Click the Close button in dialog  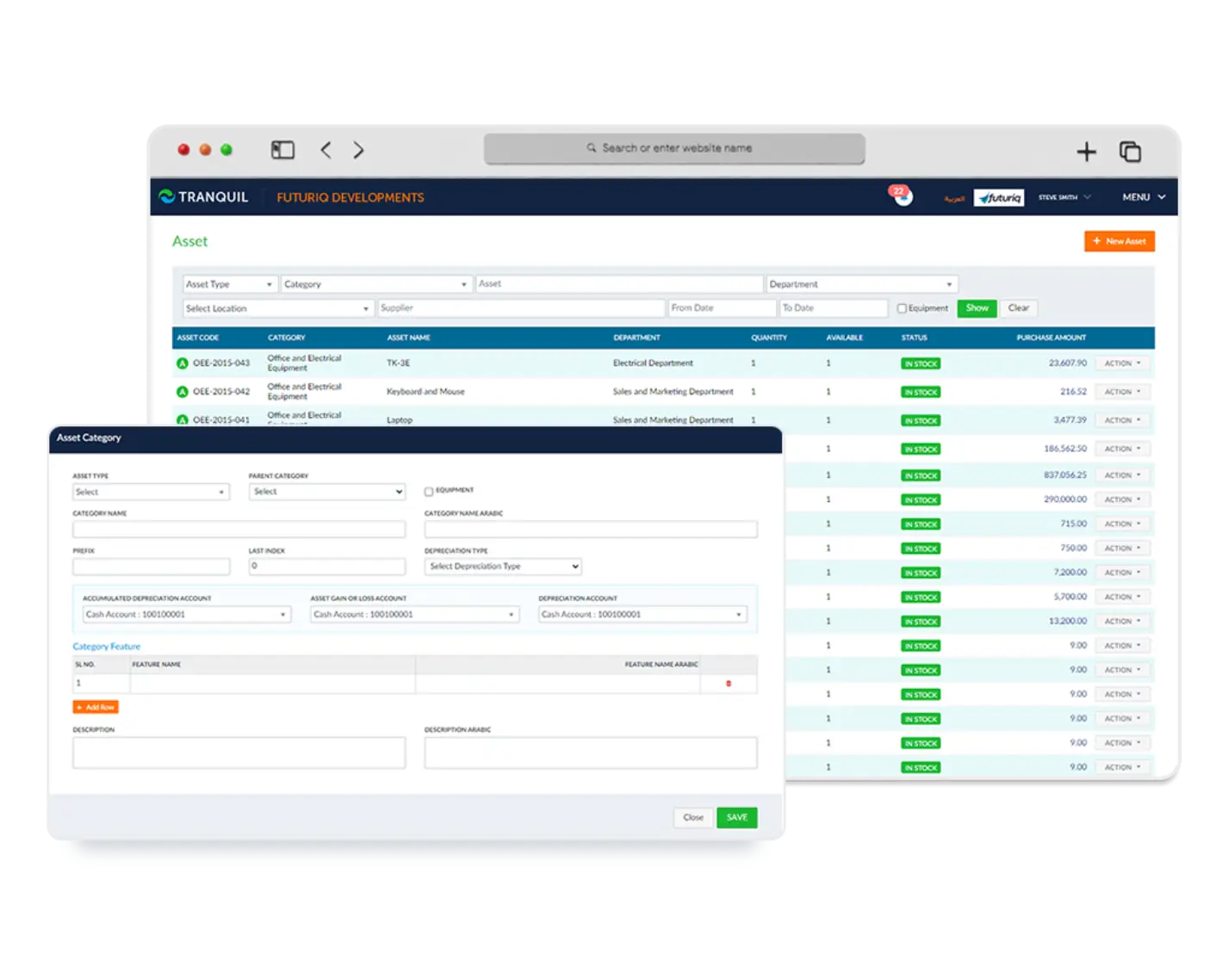(x=693, y=817)
